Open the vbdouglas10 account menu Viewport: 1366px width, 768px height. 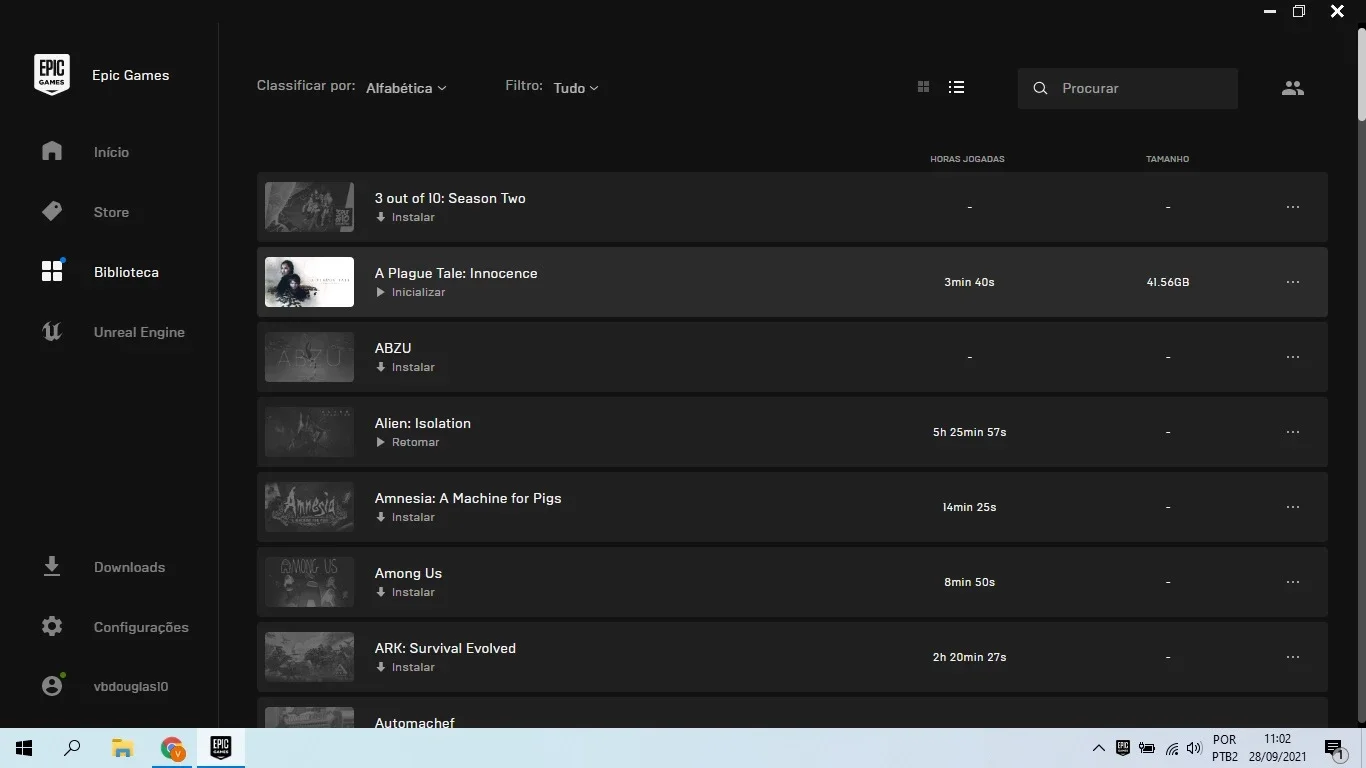pos(105,687)
